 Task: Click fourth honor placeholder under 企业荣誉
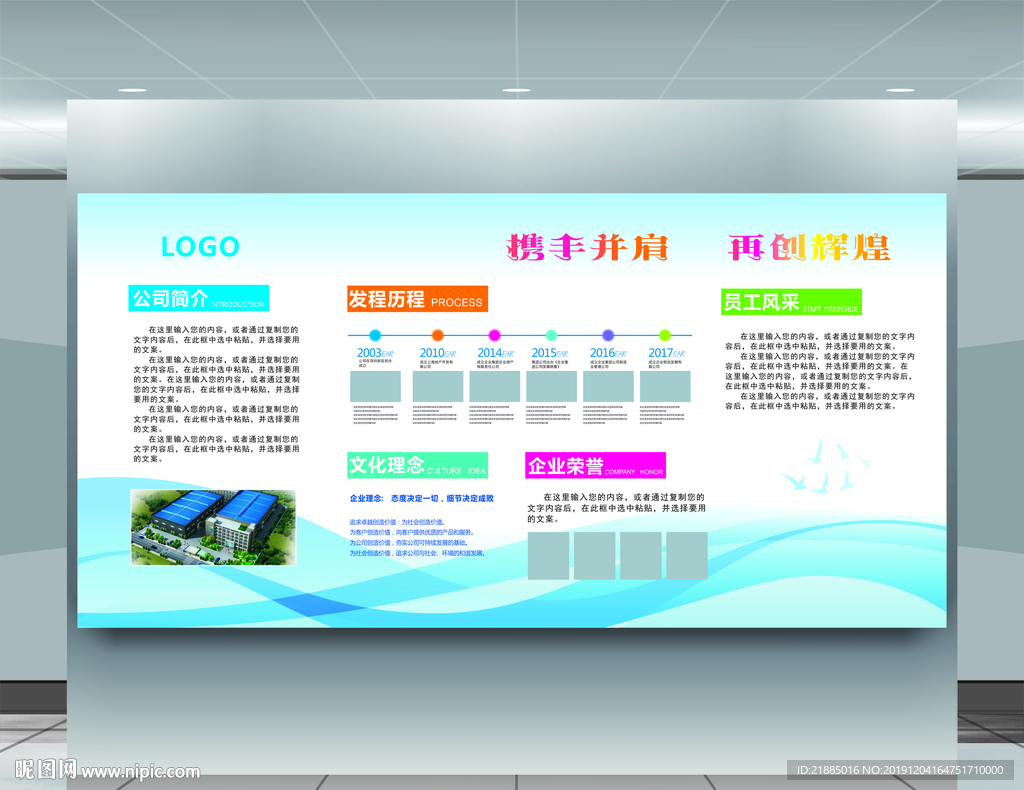pyautogui.click(x=687, y=556)
